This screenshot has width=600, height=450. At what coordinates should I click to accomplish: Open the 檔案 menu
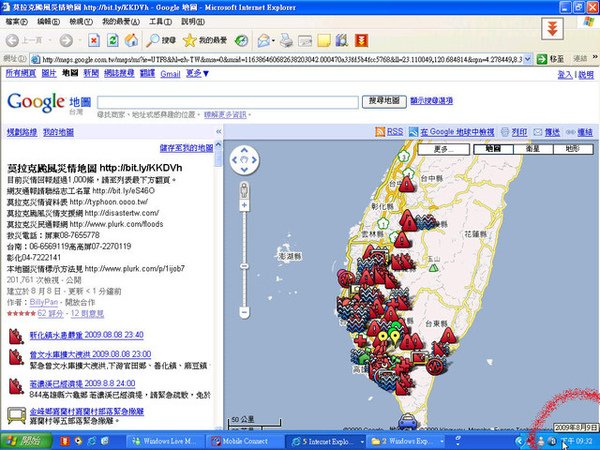tap(16, 21)
